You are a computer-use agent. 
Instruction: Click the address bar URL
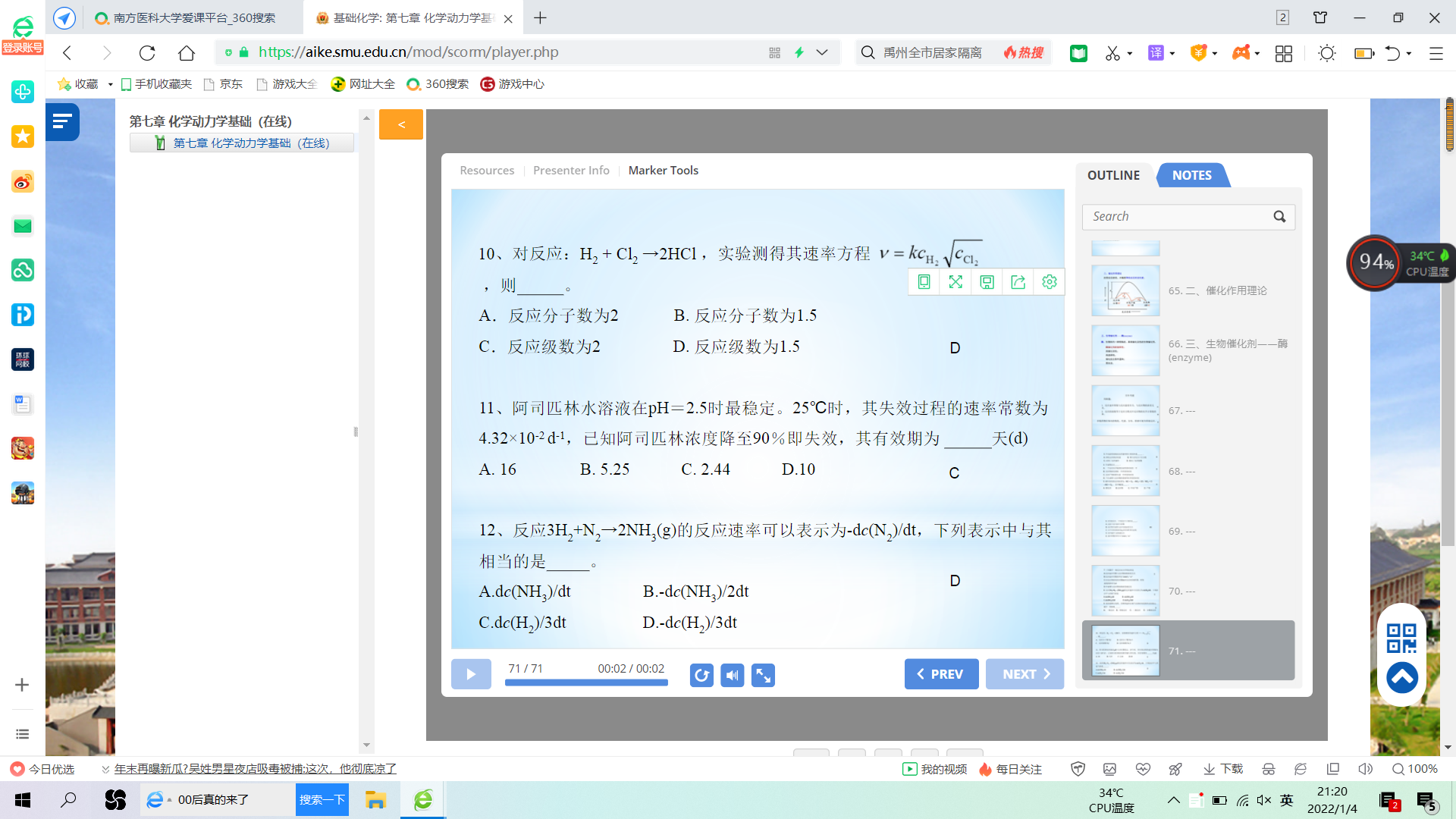408,52
